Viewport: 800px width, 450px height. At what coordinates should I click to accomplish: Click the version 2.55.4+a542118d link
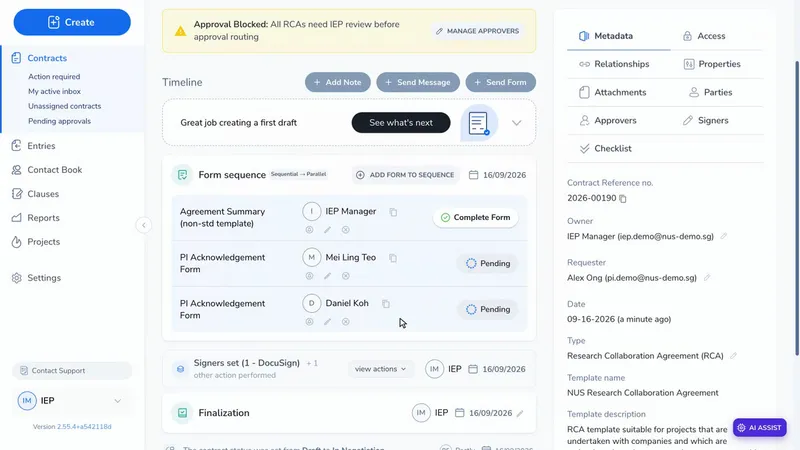pos(84,427)
